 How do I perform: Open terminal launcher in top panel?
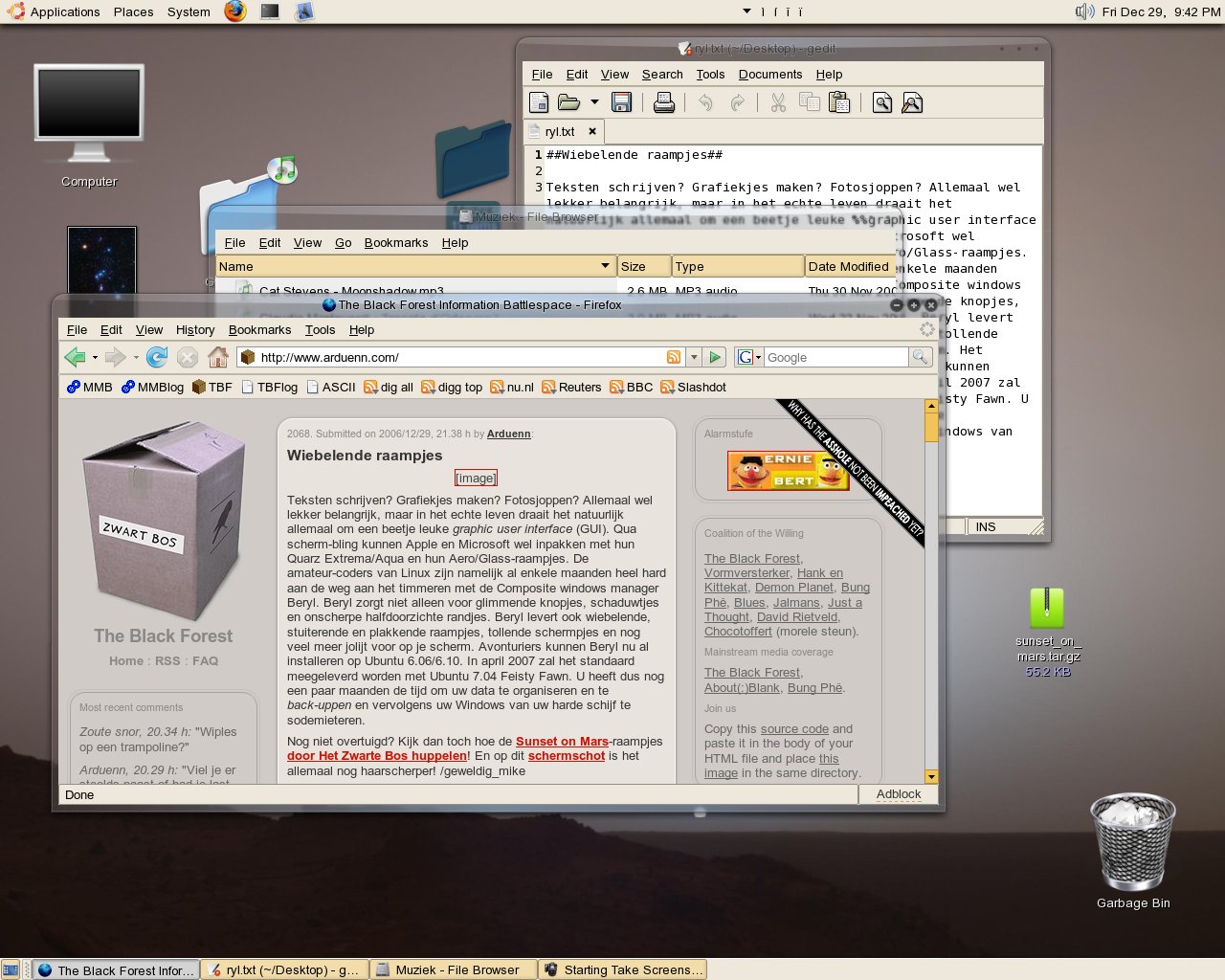pos(270,11)
